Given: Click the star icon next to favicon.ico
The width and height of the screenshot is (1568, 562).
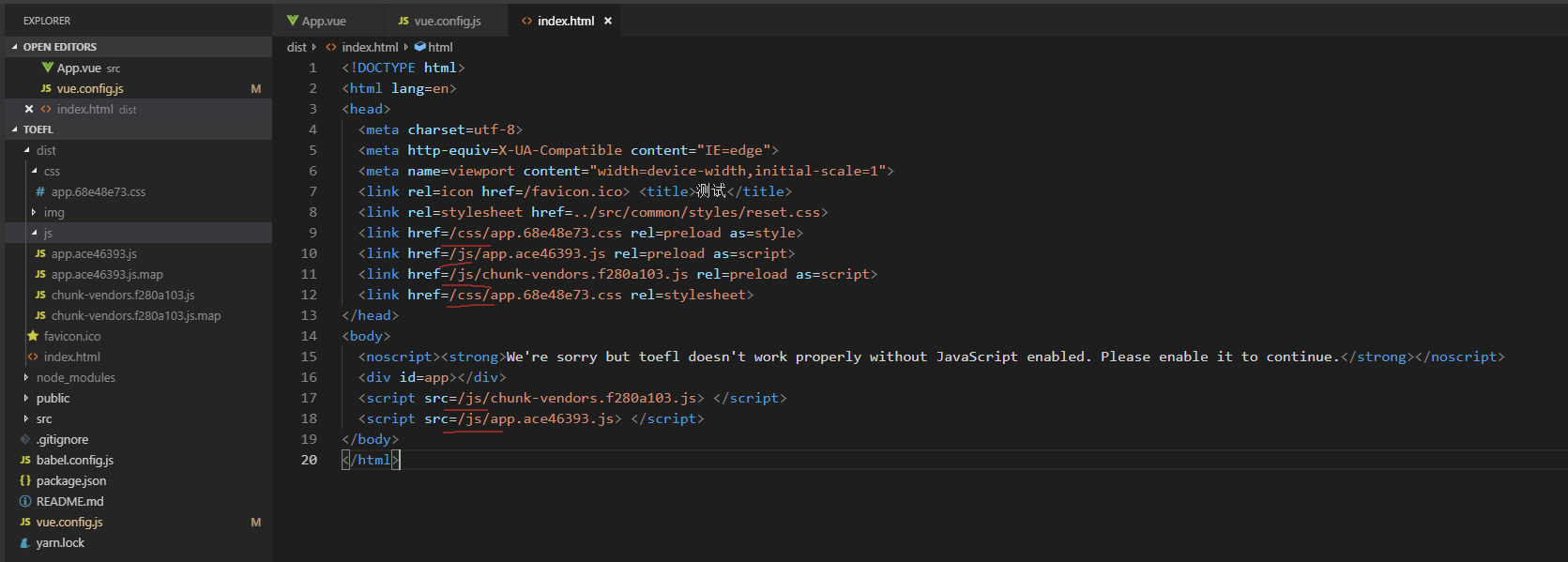Looking at the screenshot, I should click(x=33, y=336).
